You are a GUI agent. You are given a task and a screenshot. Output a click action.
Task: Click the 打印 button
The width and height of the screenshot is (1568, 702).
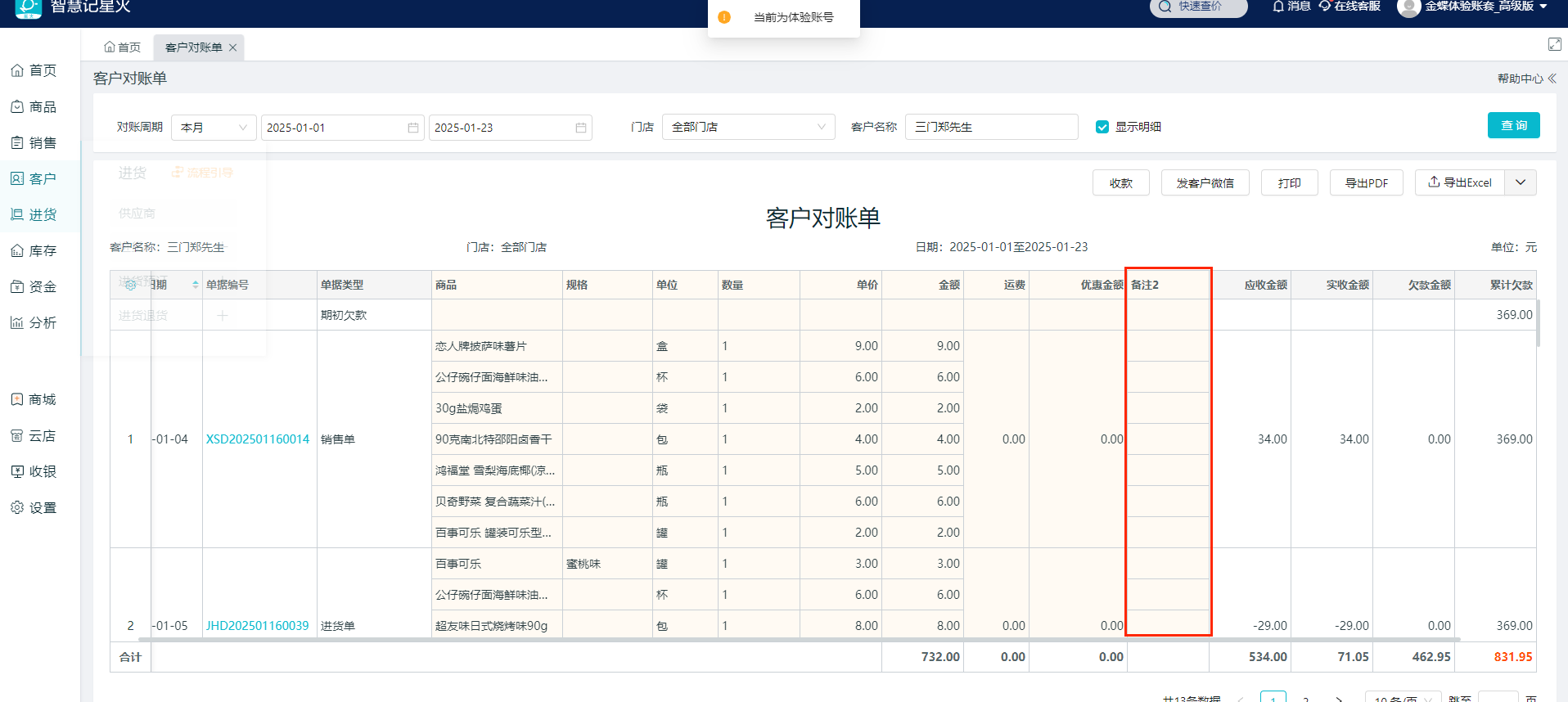click(x=1290, y=182)
